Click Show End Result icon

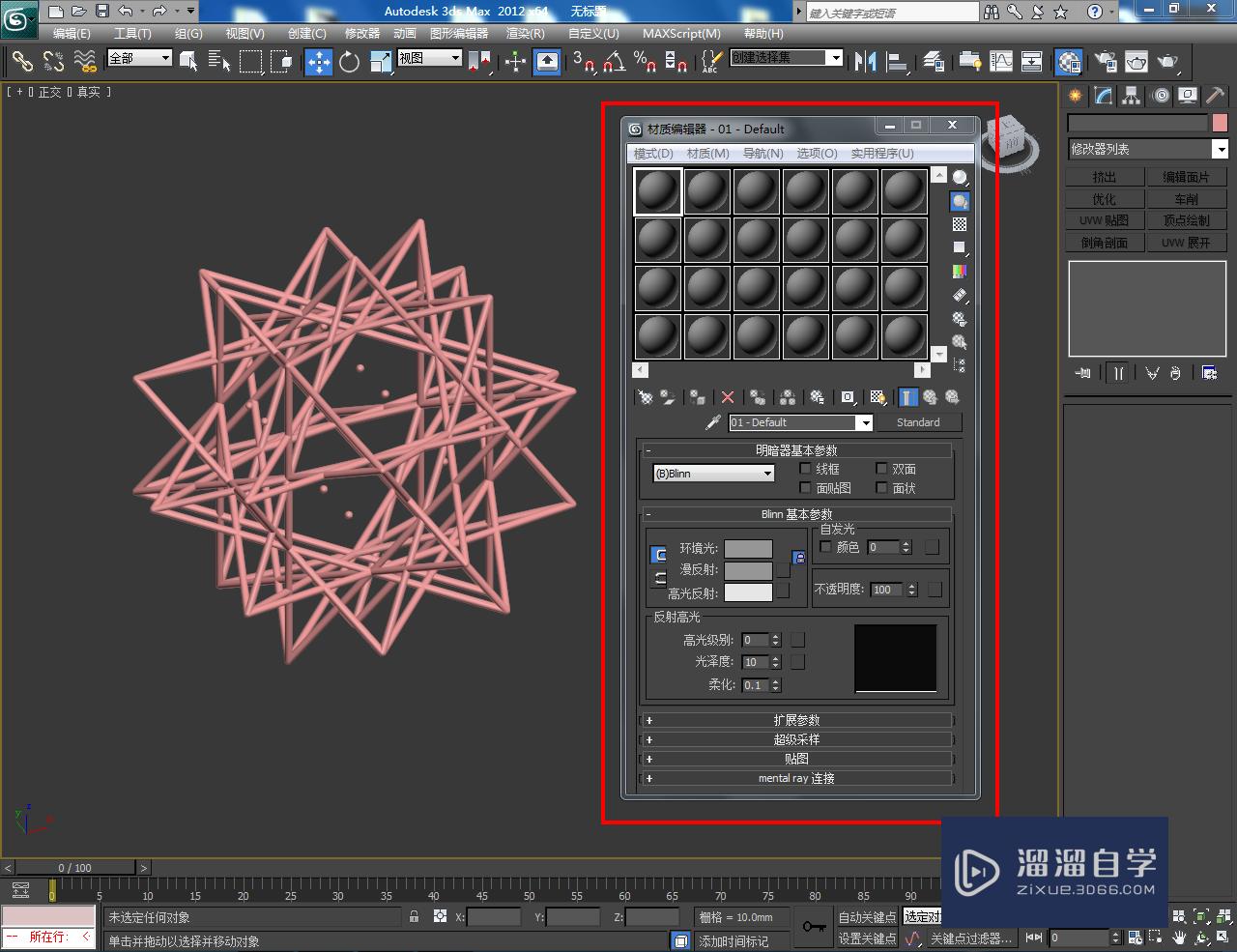point(907,397)
